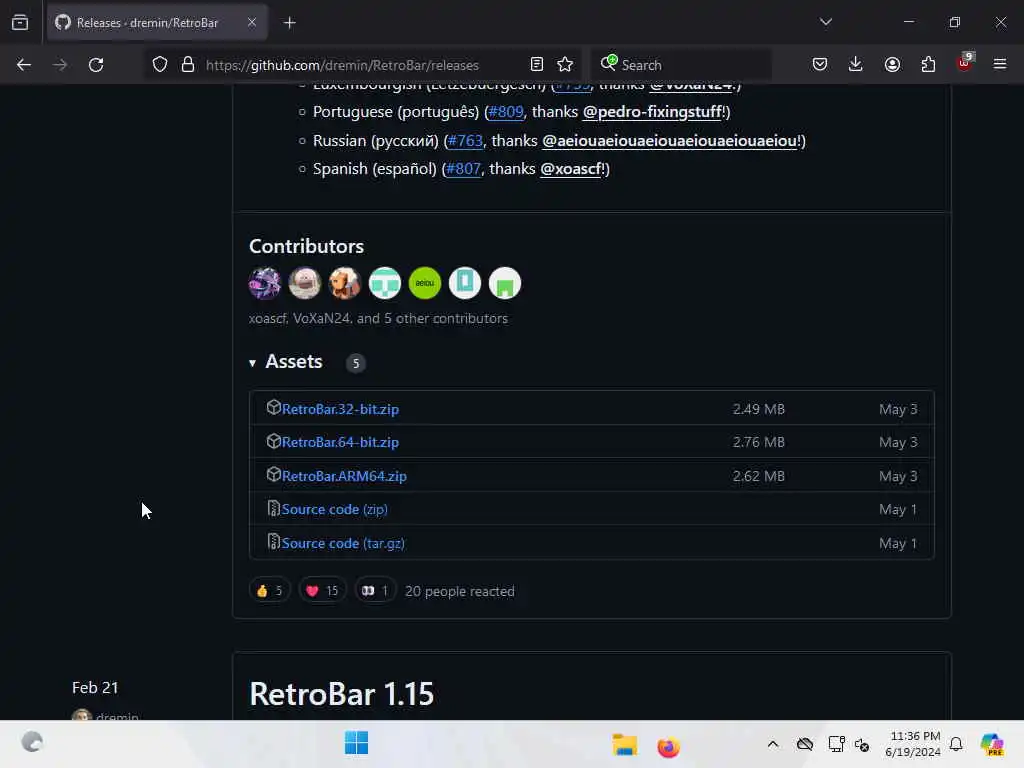Toggle heart reaction with 15
Viewport: 1024px width, 768px height.
[322, 591]
